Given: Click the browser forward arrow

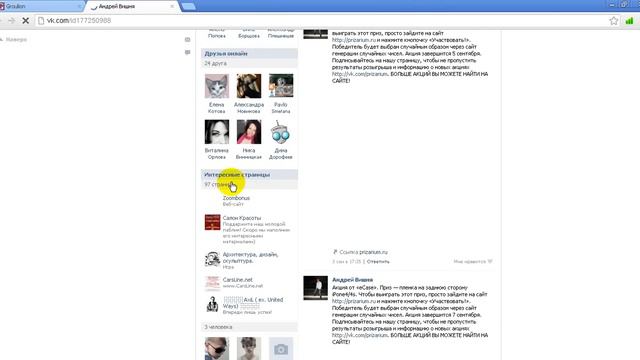Looking at the screenshot, I should pos(11,20).
